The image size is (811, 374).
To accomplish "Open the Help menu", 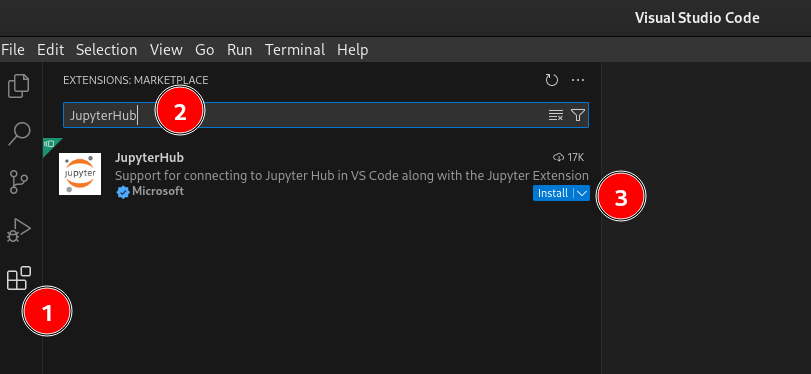I will 353,50.
